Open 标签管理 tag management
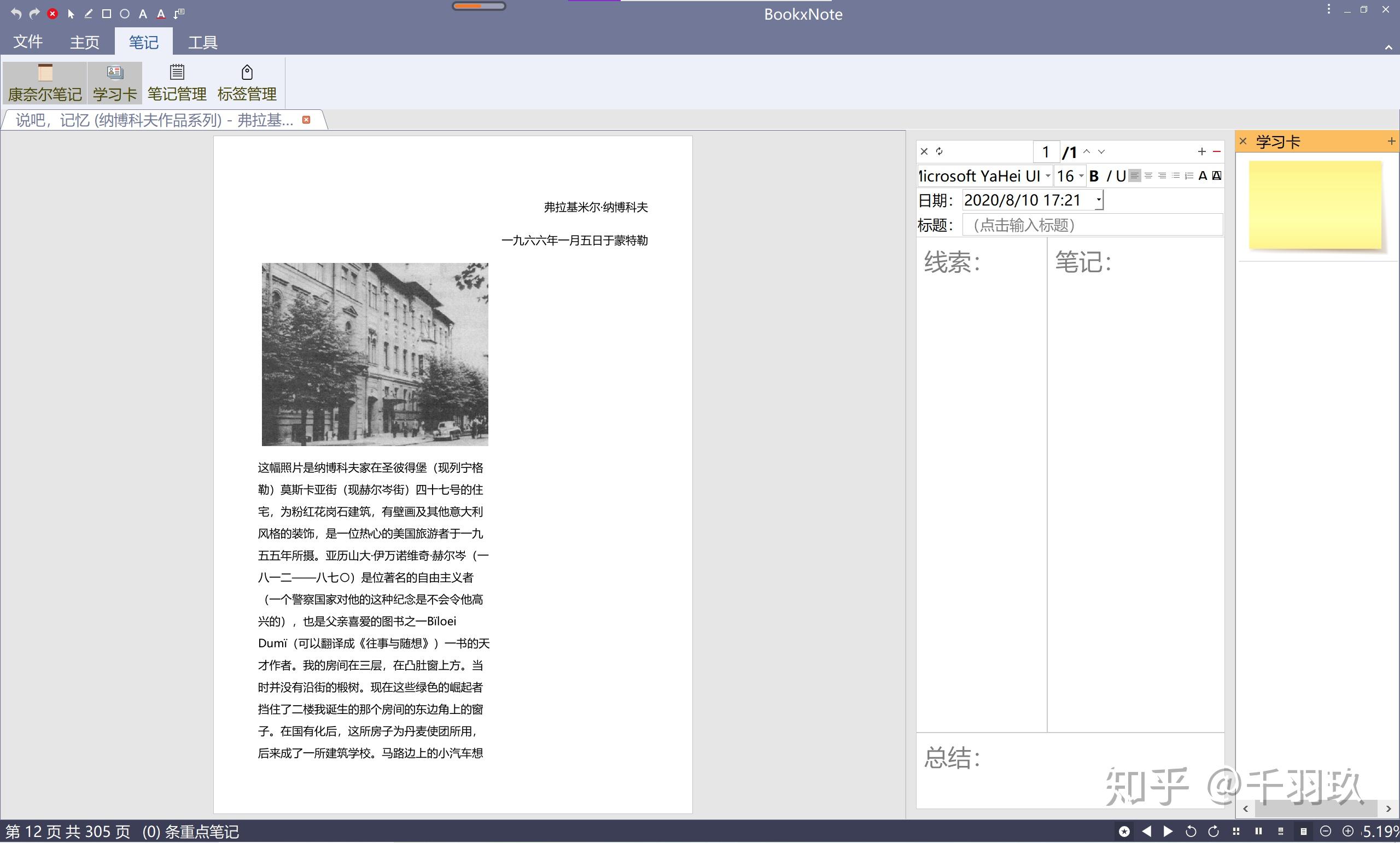The height and width of the screenshot is (843, 1400). [247, 82]
